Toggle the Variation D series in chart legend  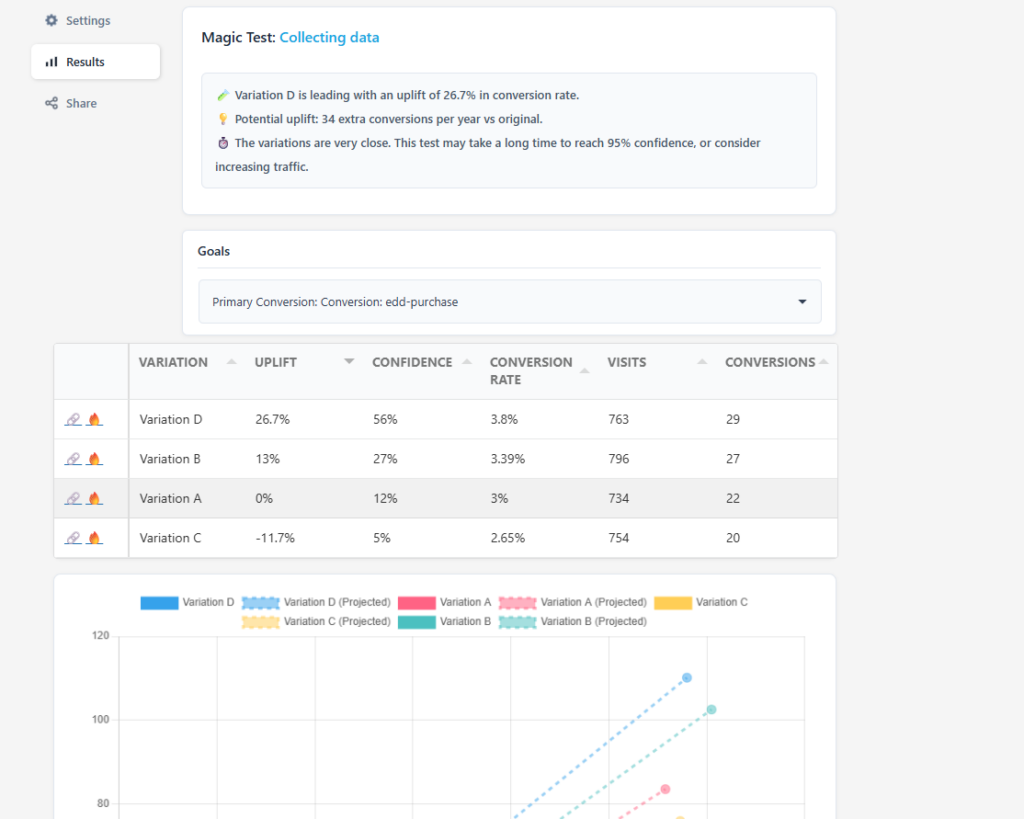point(187,601)
